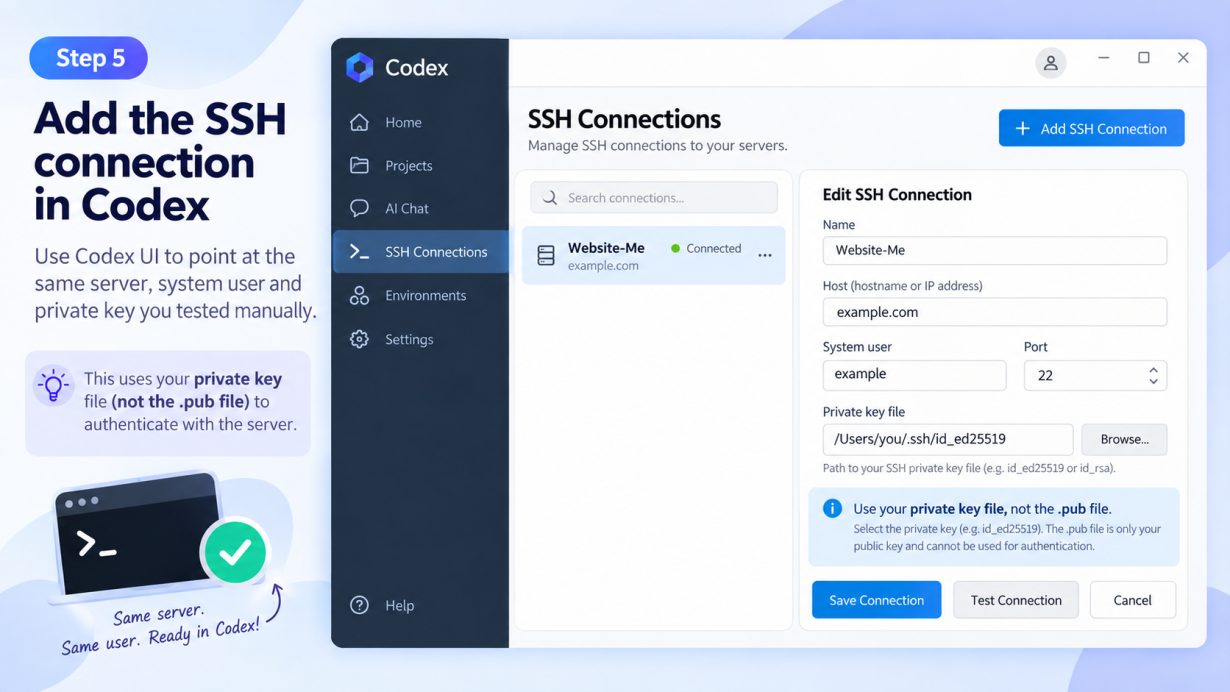
Task: Click the Host field with example.com
Action: click(x=994, y=312)
